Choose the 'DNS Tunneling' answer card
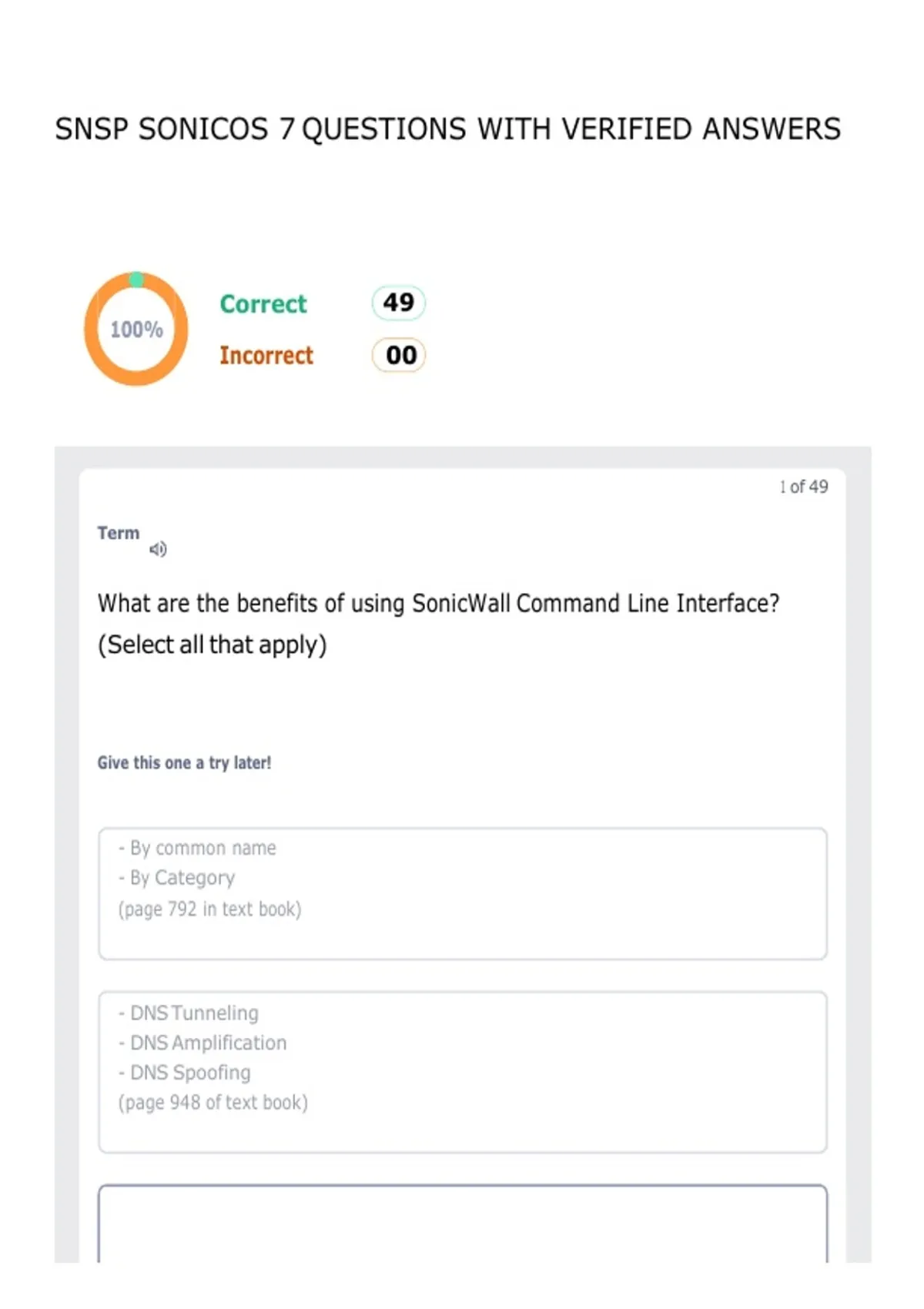The image size is (924, 1309). click(x=463, y=1072)
